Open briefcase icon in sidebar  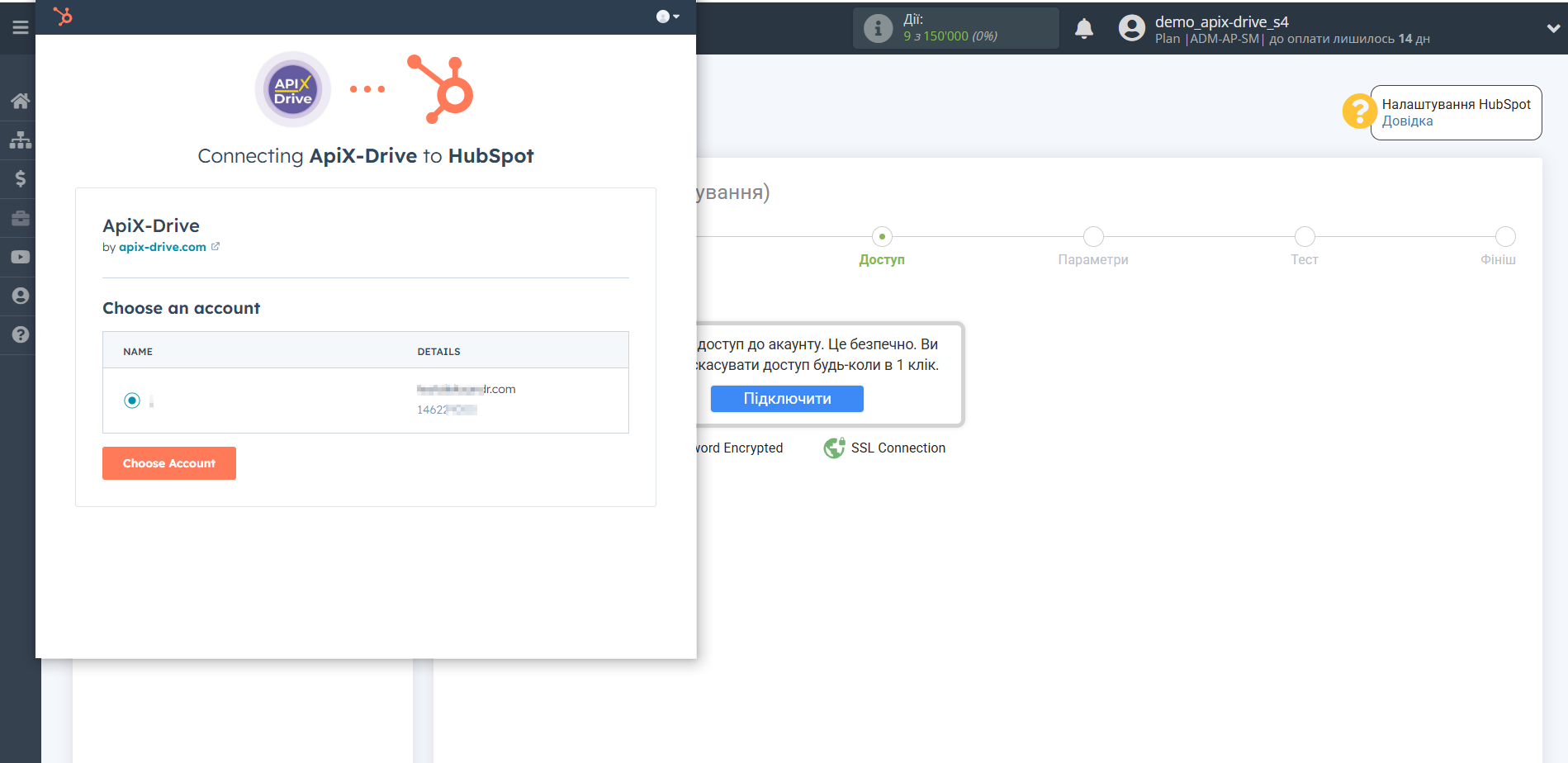coord(21,218)
